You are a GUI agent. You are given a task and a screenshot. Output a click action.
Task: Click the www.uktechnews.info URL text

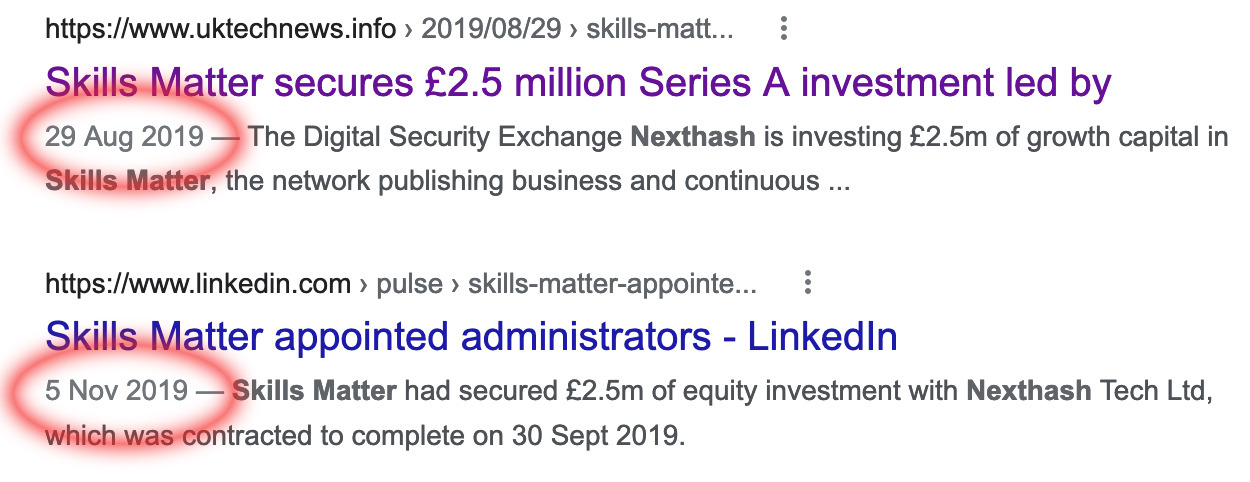point(220,29)
